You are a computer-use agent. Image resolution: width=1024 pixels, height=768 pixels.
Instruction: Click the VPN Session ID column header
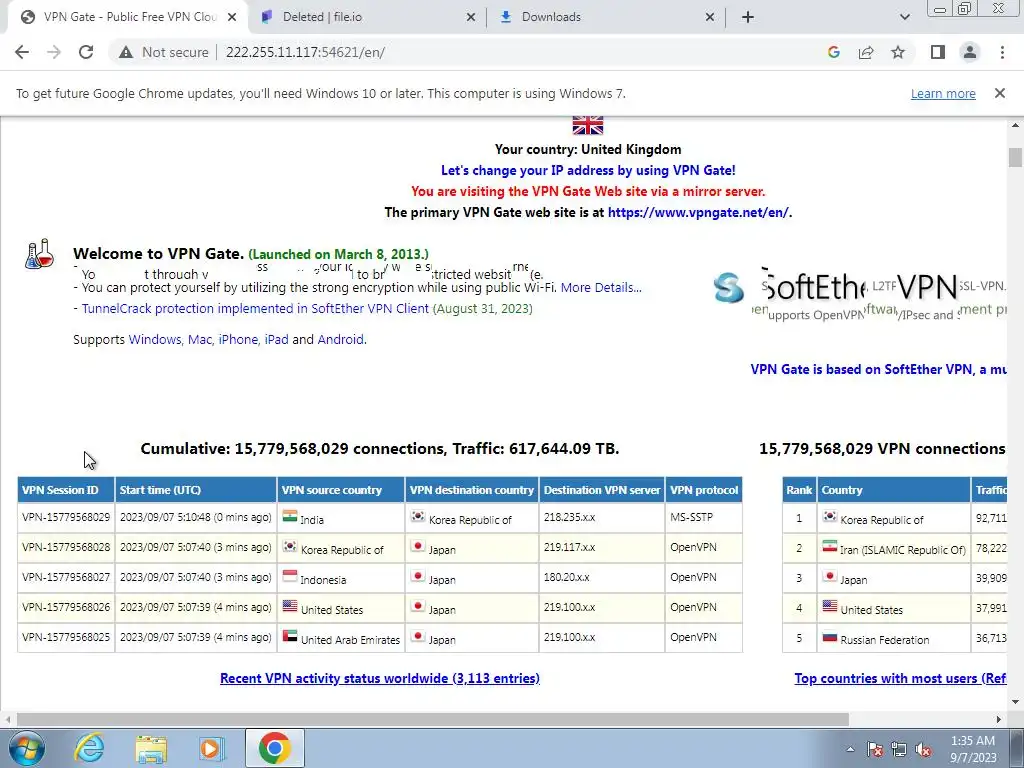pos(66,490)
